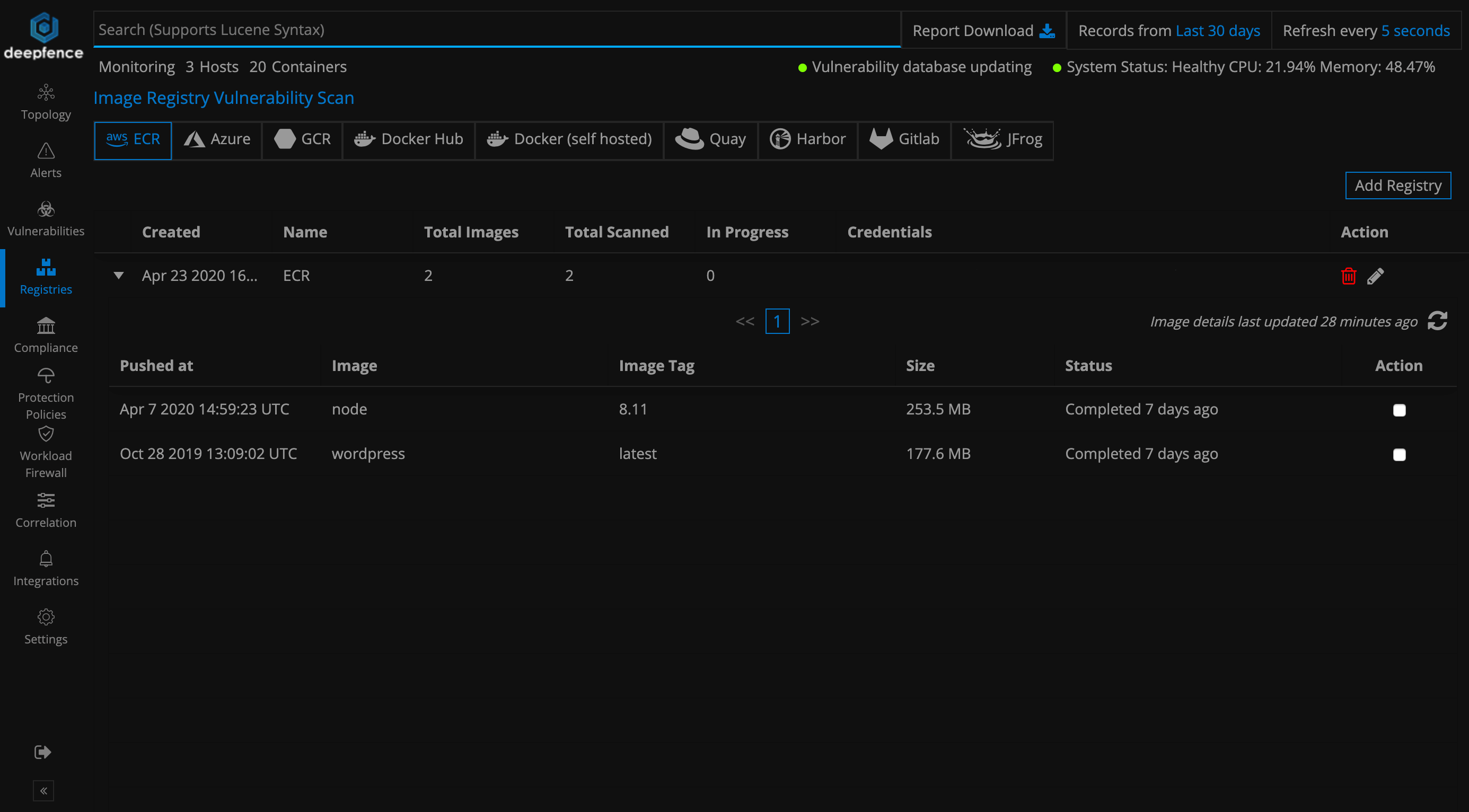
Task: Focus the Lucene search field
Action: (496, 30)
